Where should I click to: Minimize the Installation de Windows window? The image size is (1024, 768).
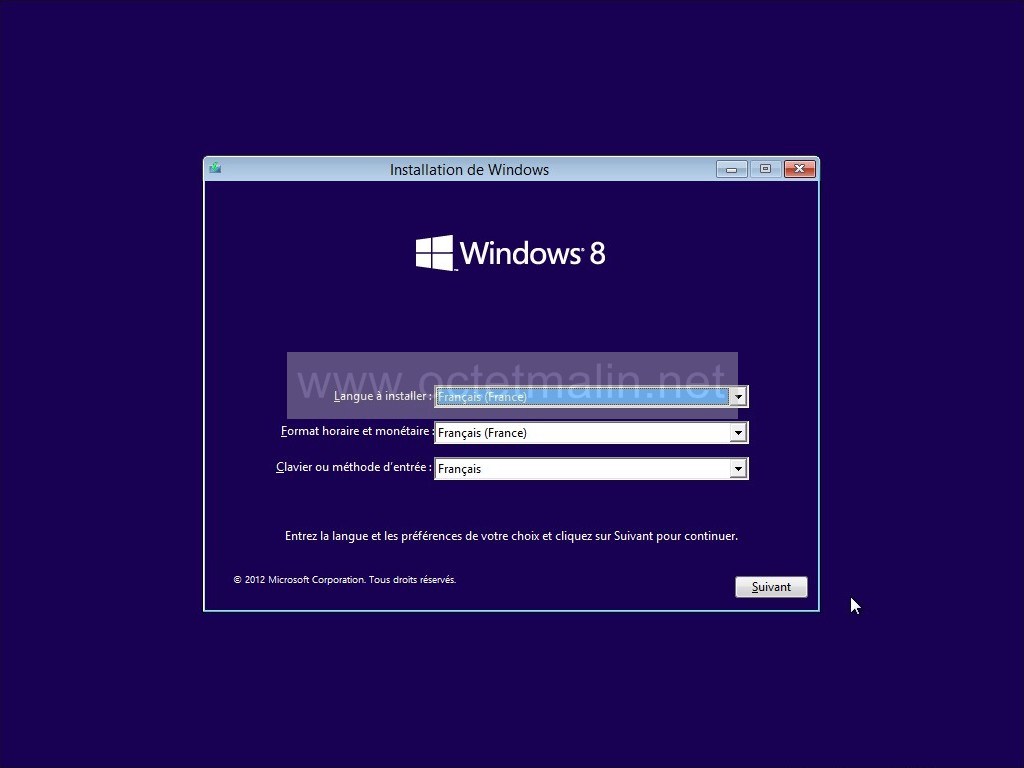[x=731, y=169]
